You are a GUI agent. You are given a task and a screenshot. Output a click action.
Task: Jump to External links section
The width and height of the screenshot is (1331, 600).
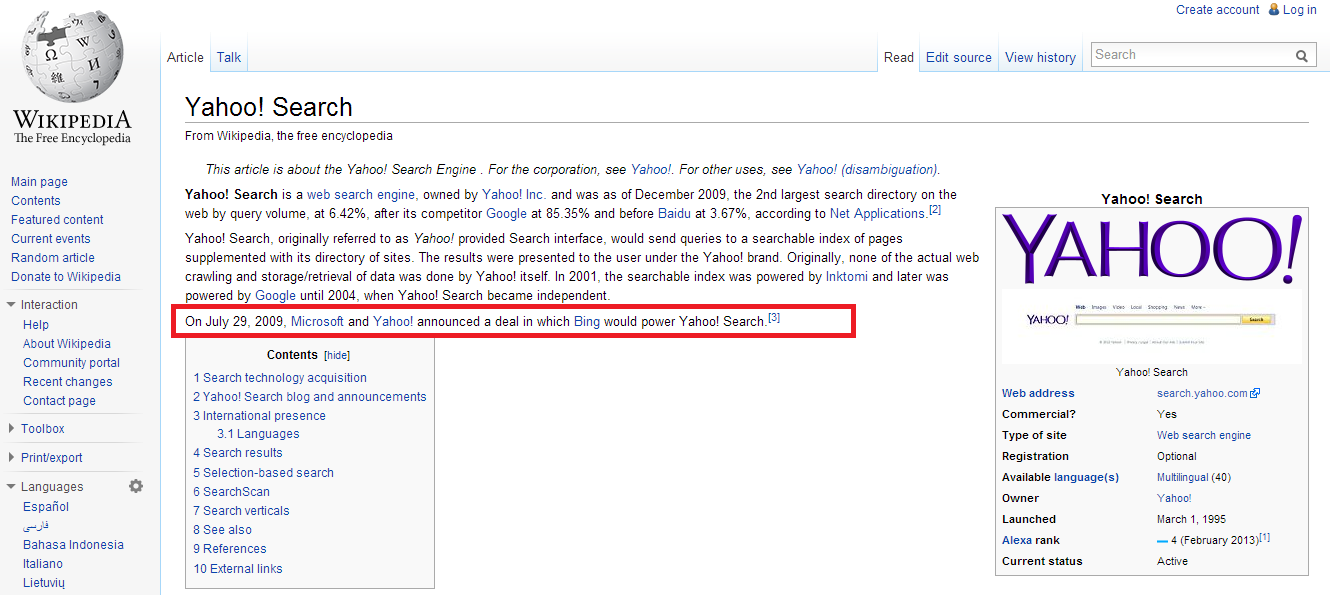(238, 569)
